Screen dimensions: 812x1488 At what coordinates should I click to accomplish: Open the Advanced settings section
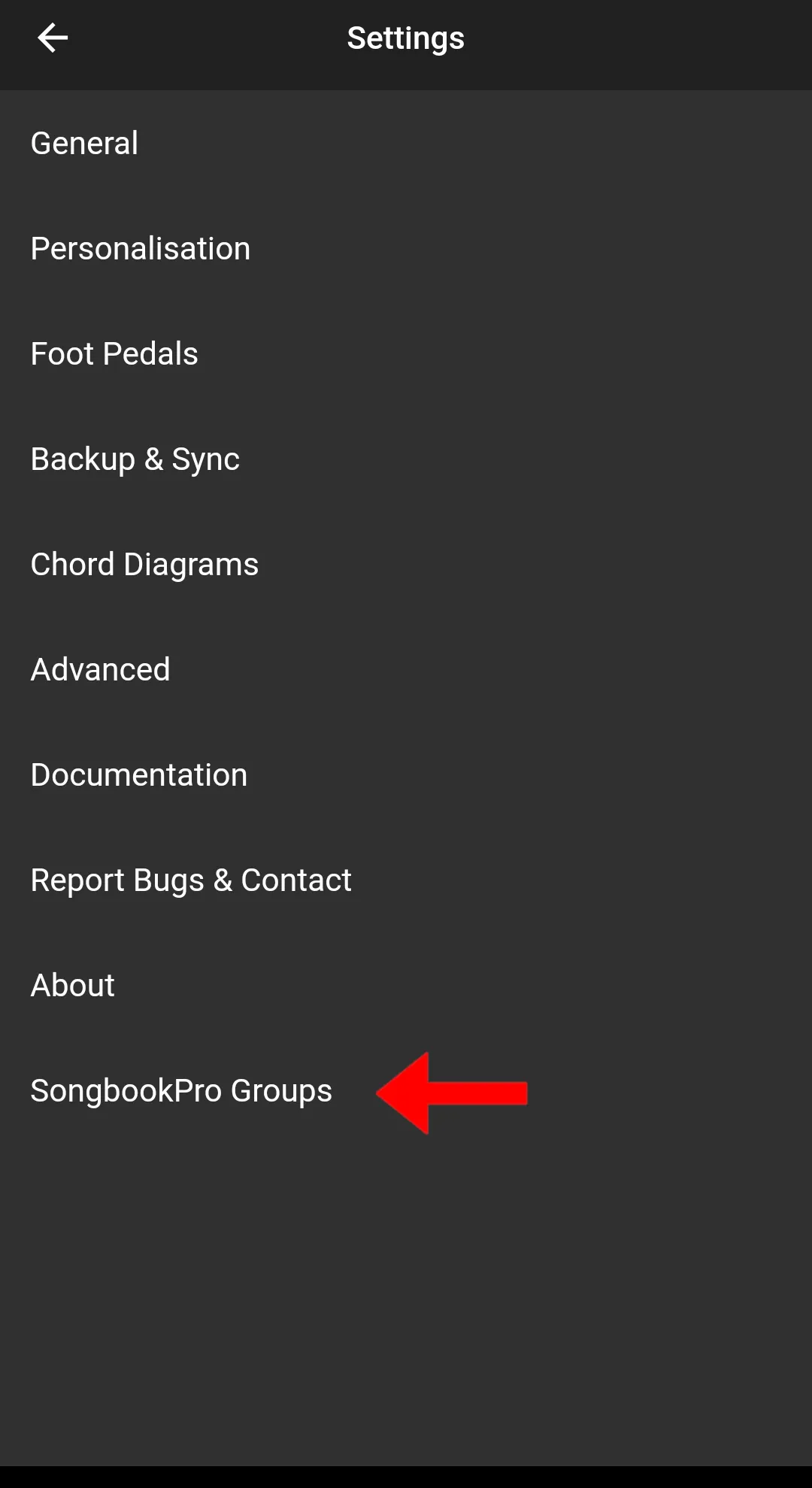point(100,669)
